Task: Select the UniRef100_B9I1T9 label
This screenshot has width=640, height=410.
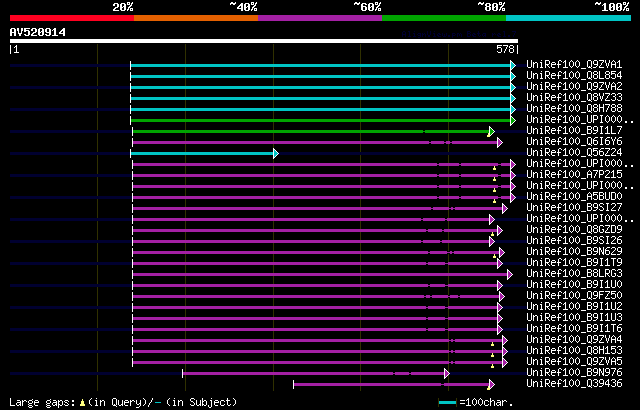Action: pyautogui.click(x=574, y=263)
